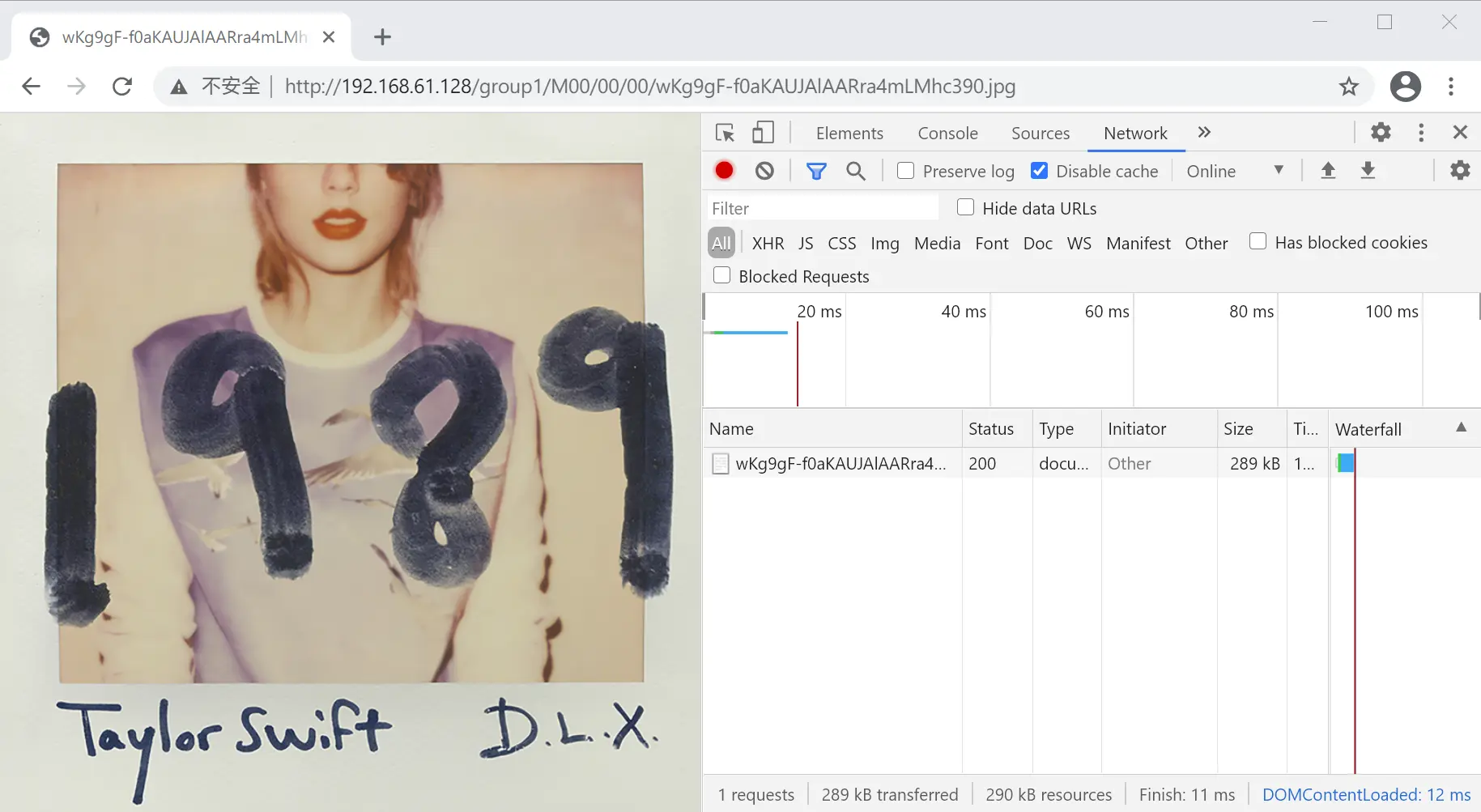This screenshot has width=1481, height=812.
Task: Open network search with magnifier icon
Action: (x=856, y=171)
